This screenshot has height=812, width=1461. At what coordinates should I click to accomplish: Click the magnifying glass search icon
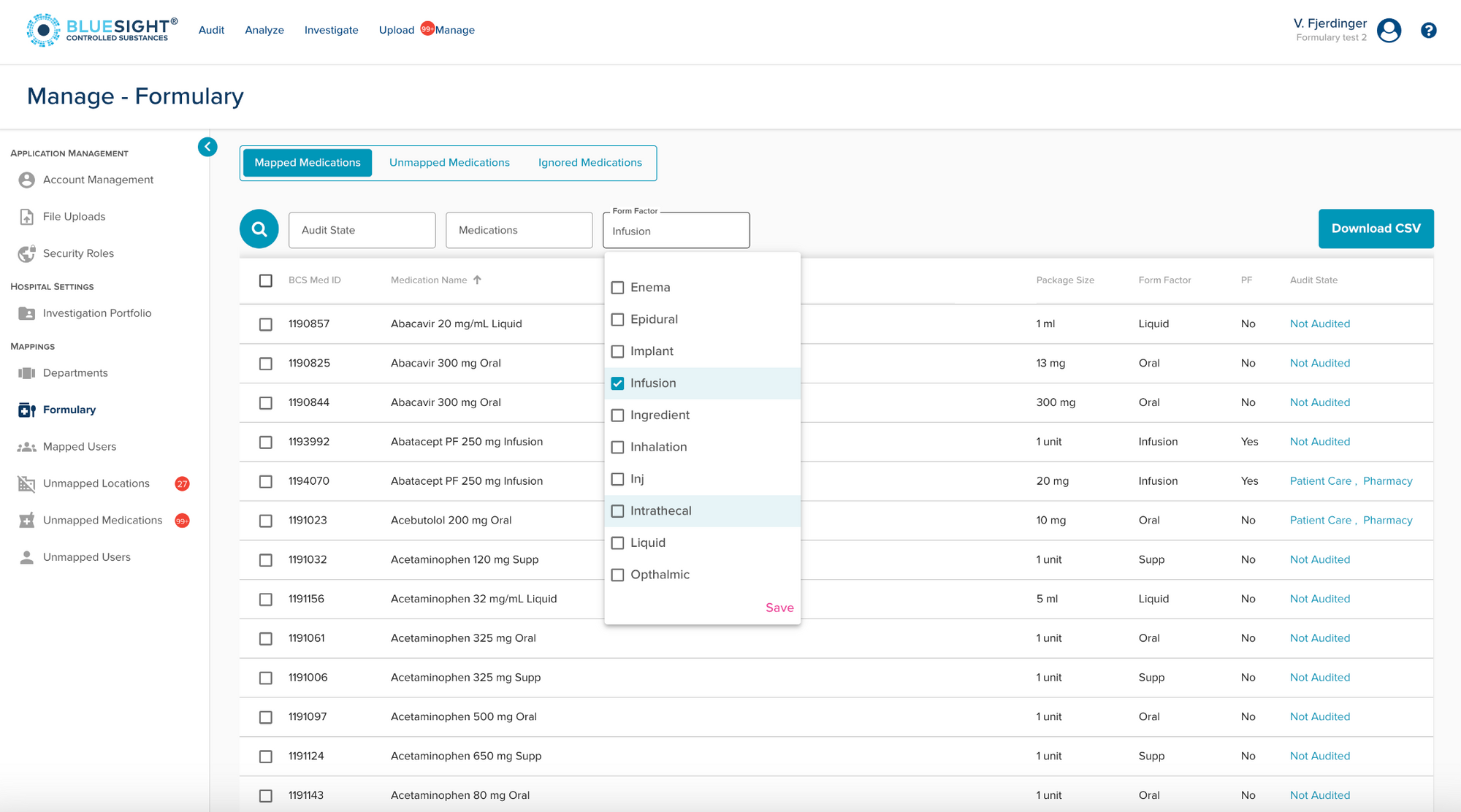(x=259, y=229)
